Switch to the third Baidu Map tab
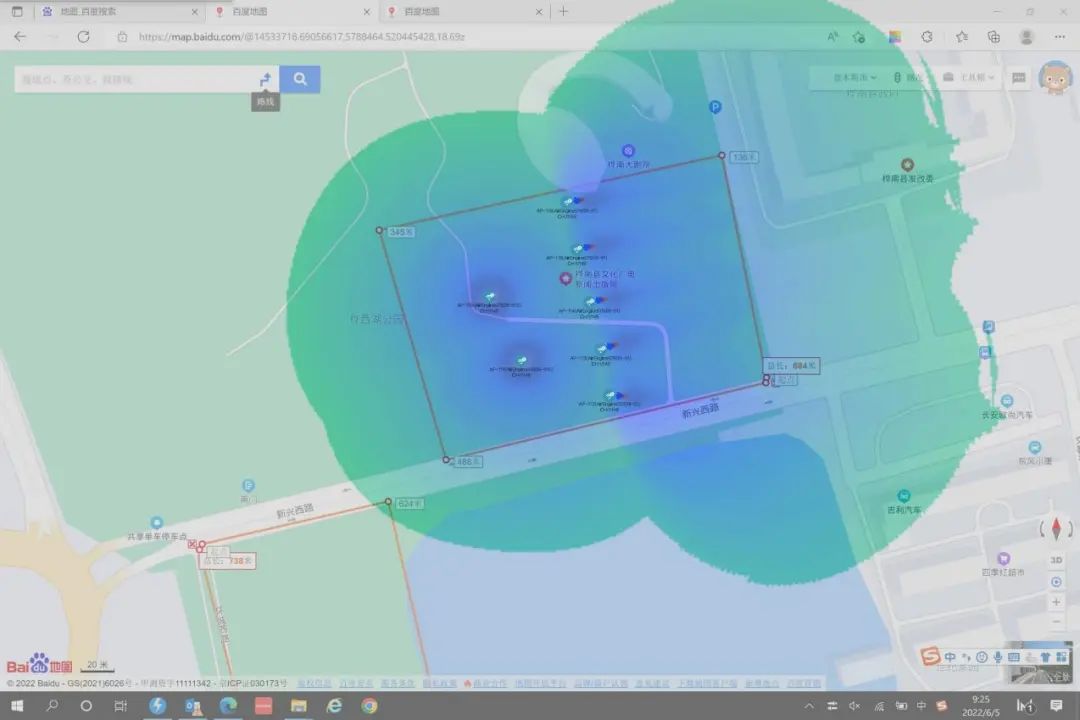Image resolution: width=1080 pixels, height=720 pixels. click(460, 12)
